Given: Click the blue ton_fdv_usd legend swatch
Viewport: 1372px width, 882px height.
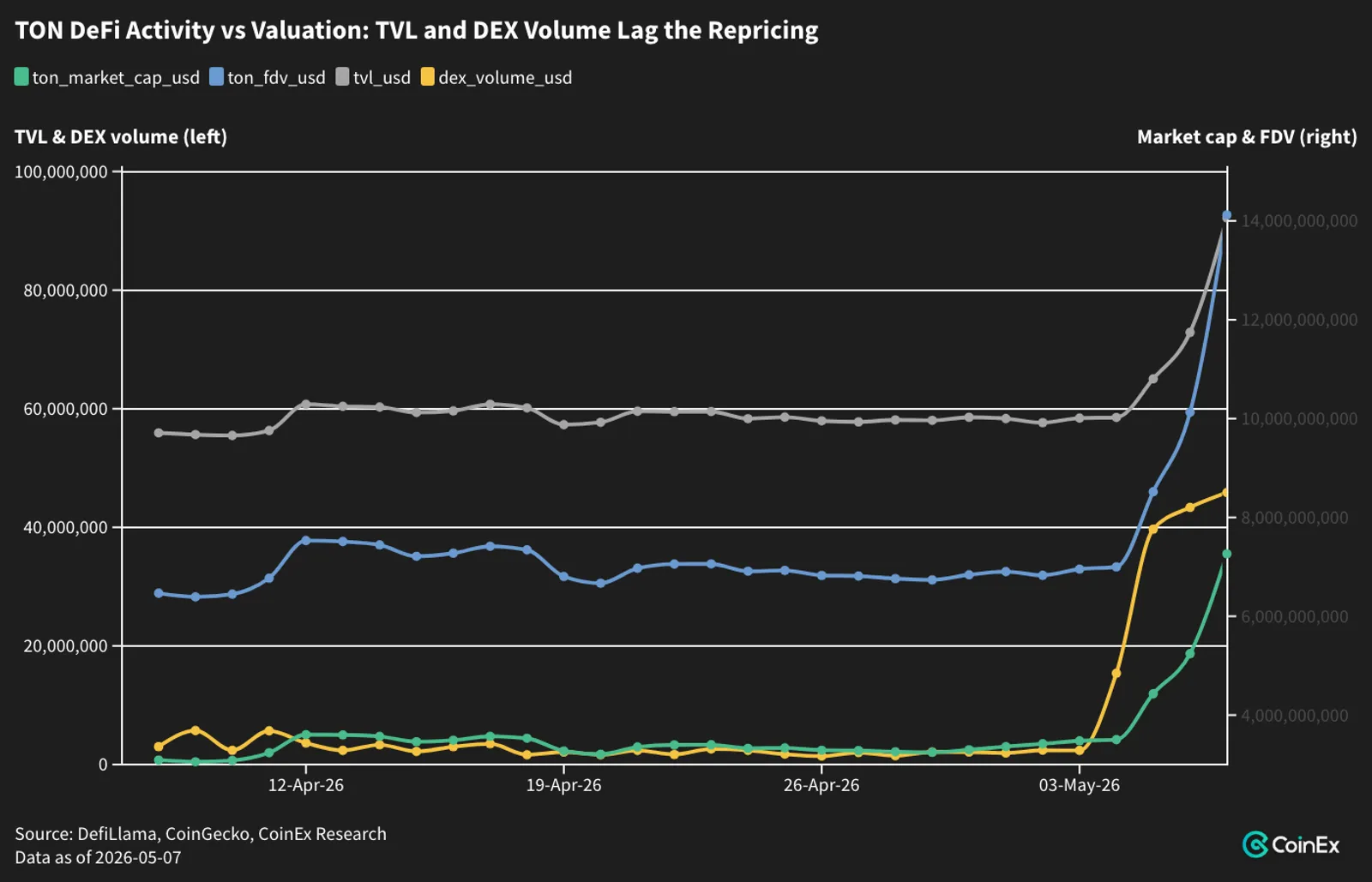Looking at the screenshot, I should 217,77.
